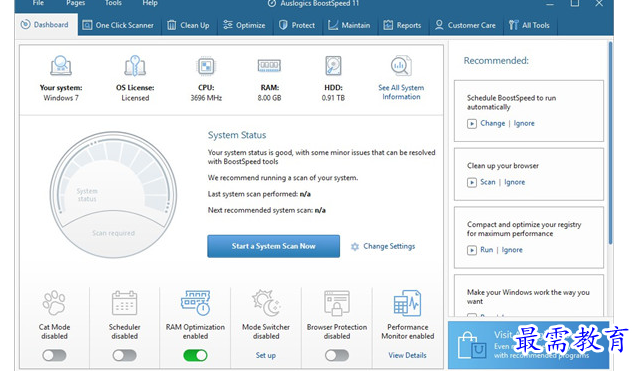Viewport: 637px width, 371px height.
Task: Click the Clean Up trash icon
Action: click(x=172, y=25)
